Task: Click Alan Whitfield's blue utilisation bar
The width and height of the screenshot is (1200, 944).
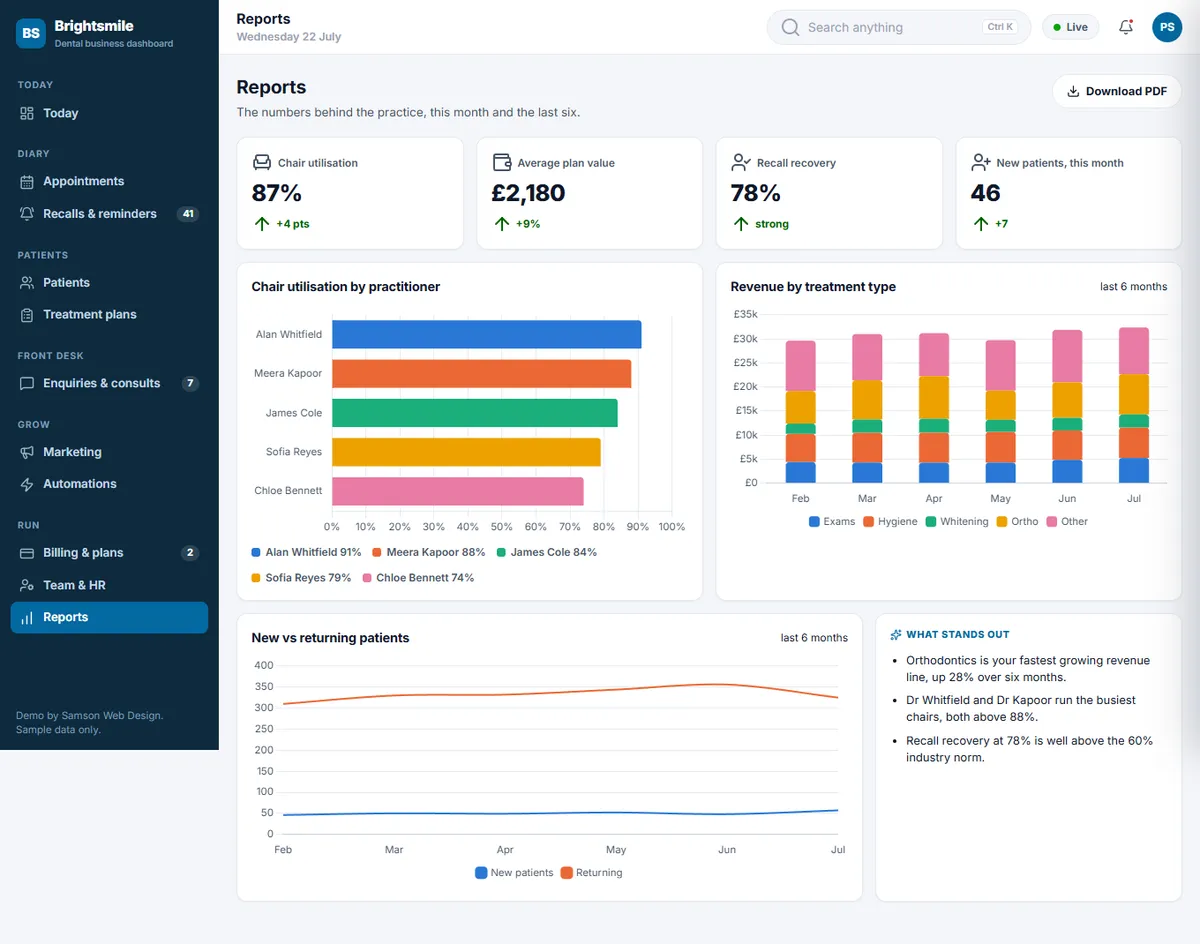Action: tap(486, 334)
